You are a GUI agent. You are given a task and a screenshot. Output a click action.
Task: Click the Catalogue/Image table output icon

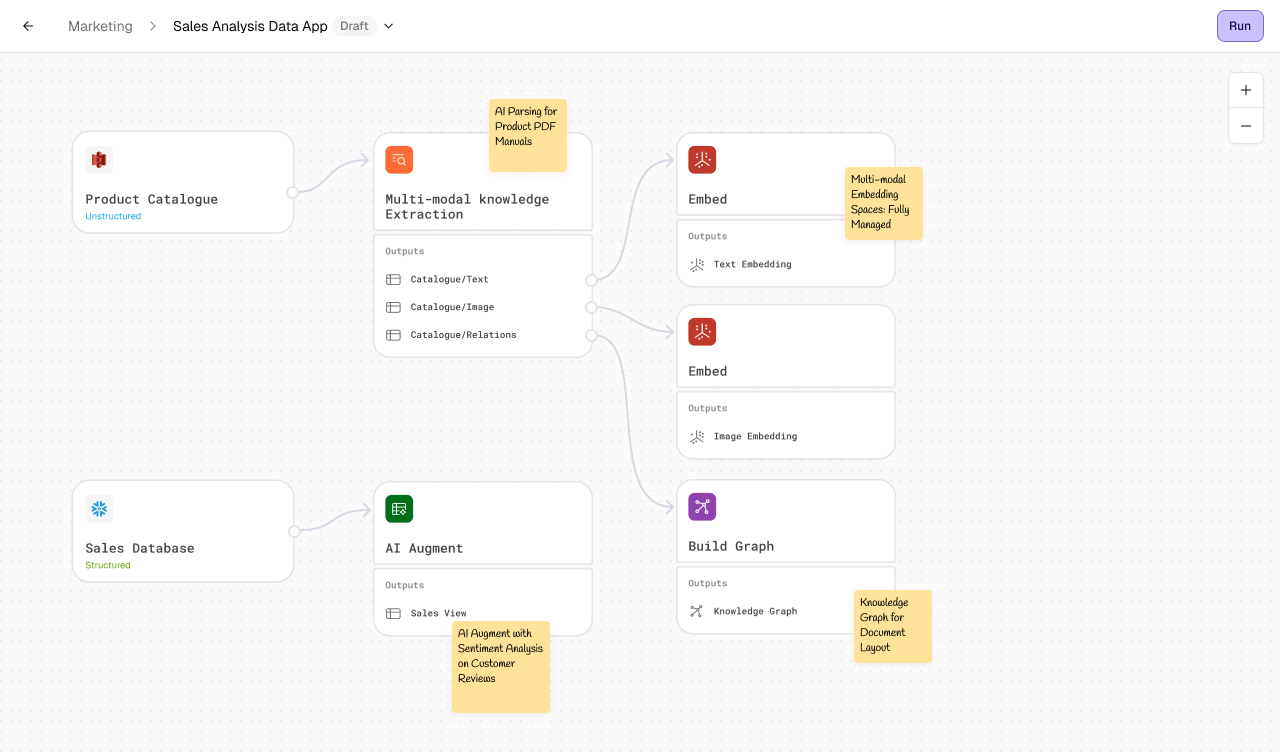pyautogui.click(x=393, y=307)
